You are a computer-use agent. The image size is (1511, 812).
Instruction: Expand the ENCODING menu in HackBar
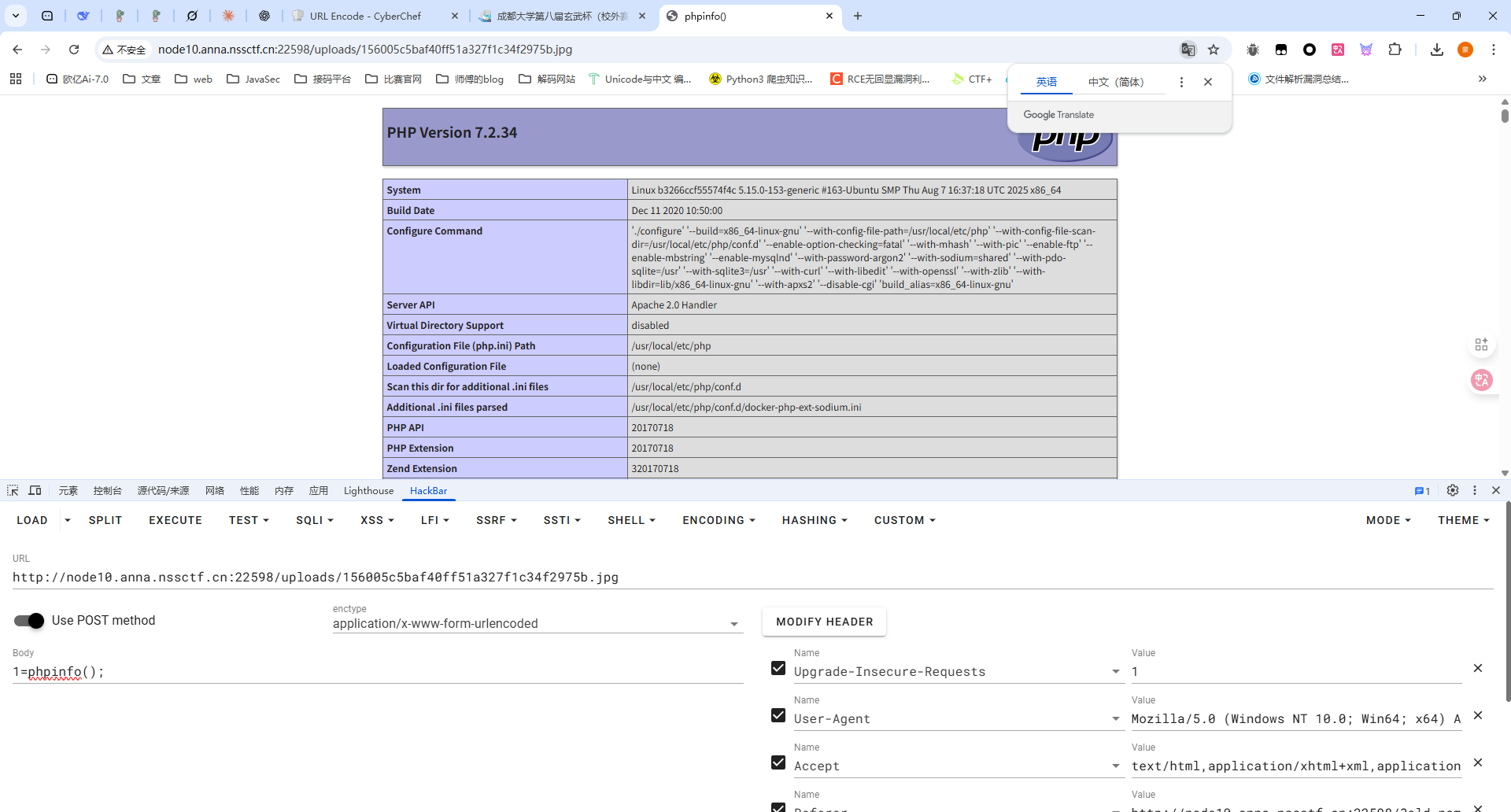[718, 520]
